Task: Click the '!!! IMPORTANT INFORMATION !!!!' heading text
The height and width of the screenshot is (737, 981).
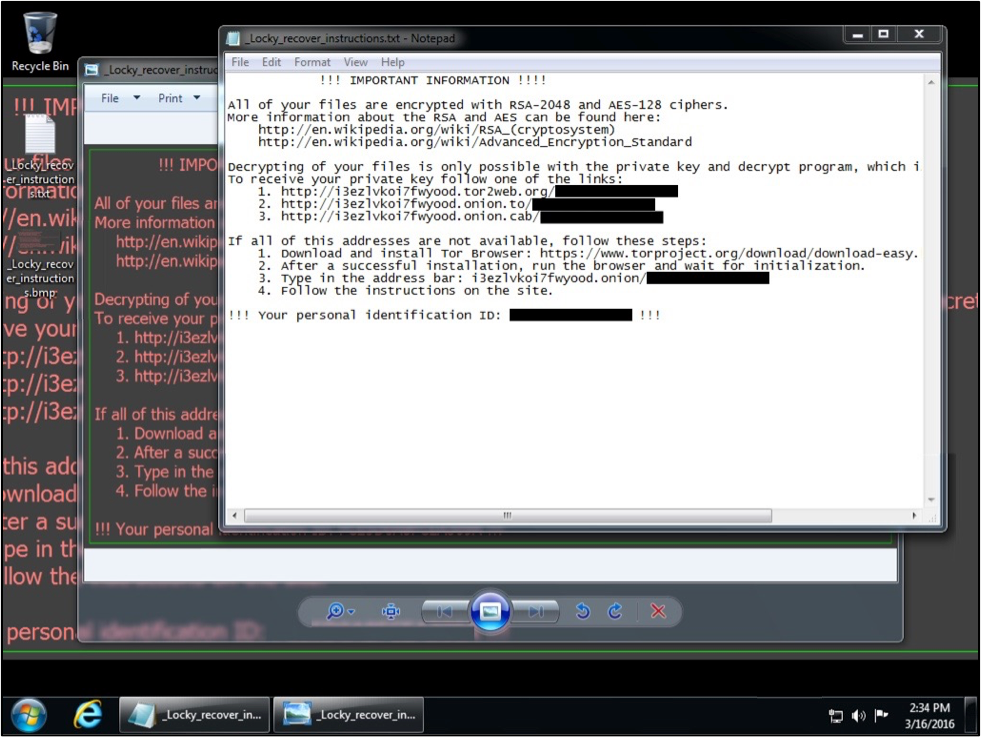Action: (433, 80)
